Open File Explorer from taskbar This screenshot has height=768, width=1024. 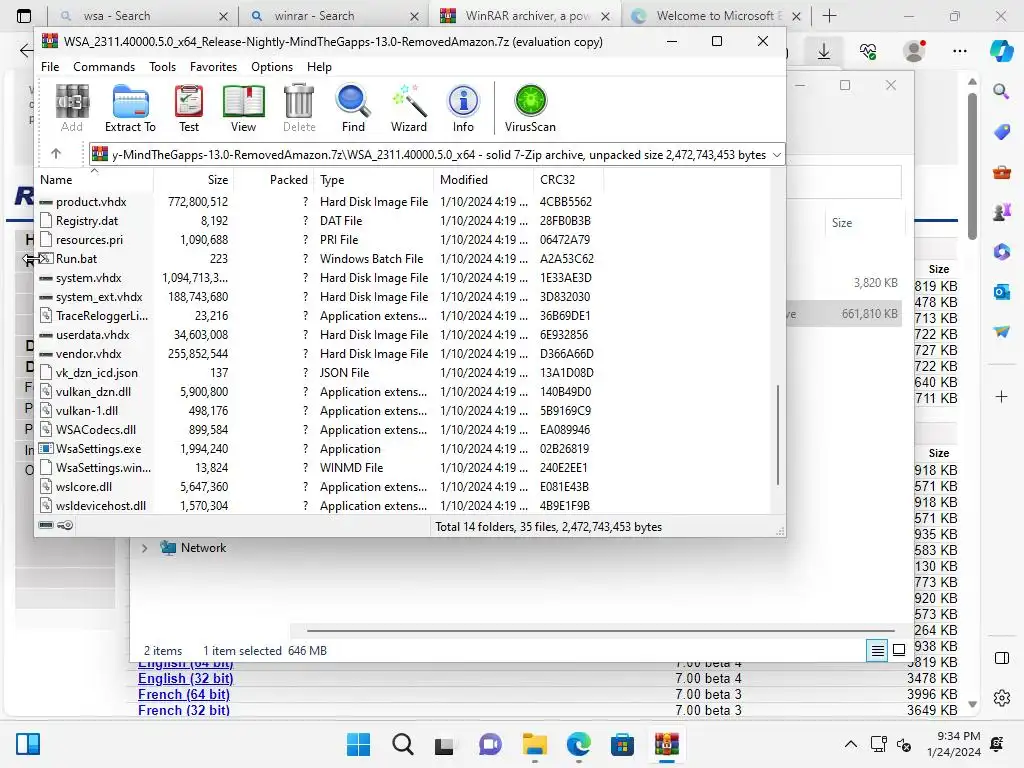coord(534,744)
